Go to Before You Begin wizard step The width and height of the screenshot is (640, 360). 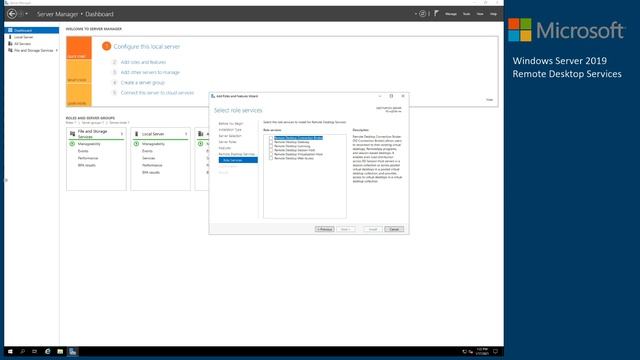[231, 124]
